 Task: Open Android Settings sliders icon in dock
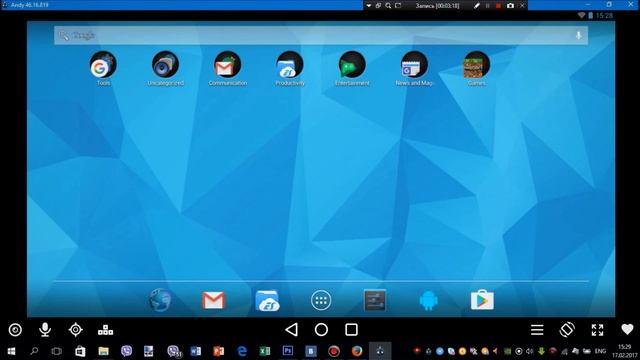tap(375, 300)
